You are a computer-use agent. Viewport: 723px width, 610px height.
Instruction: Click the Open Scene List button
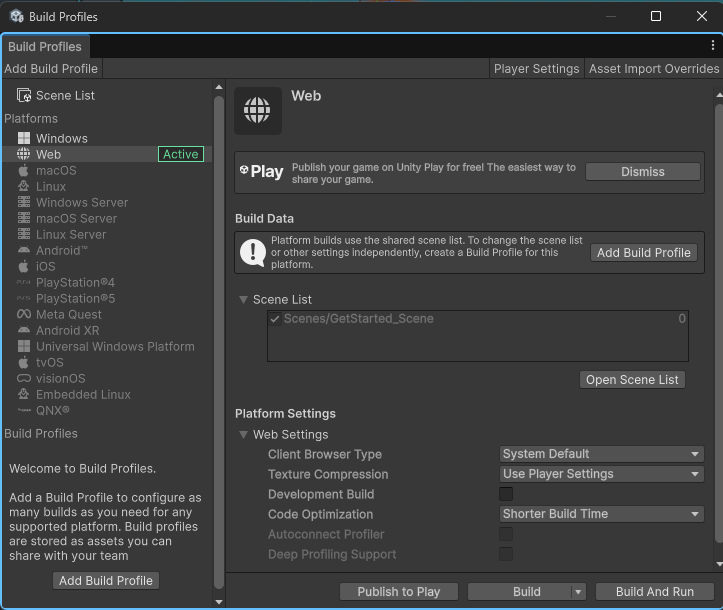[632, 379]
